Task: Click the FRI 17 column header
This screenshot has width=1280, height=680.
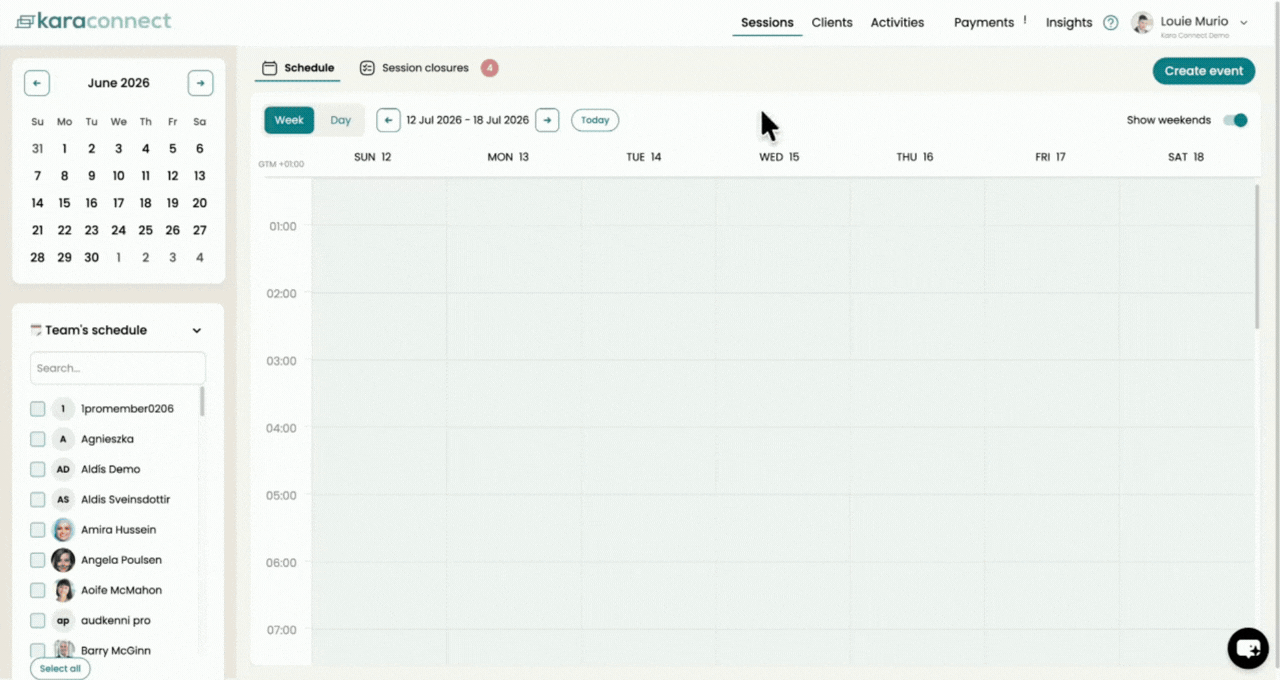Action: (1050, 157)
